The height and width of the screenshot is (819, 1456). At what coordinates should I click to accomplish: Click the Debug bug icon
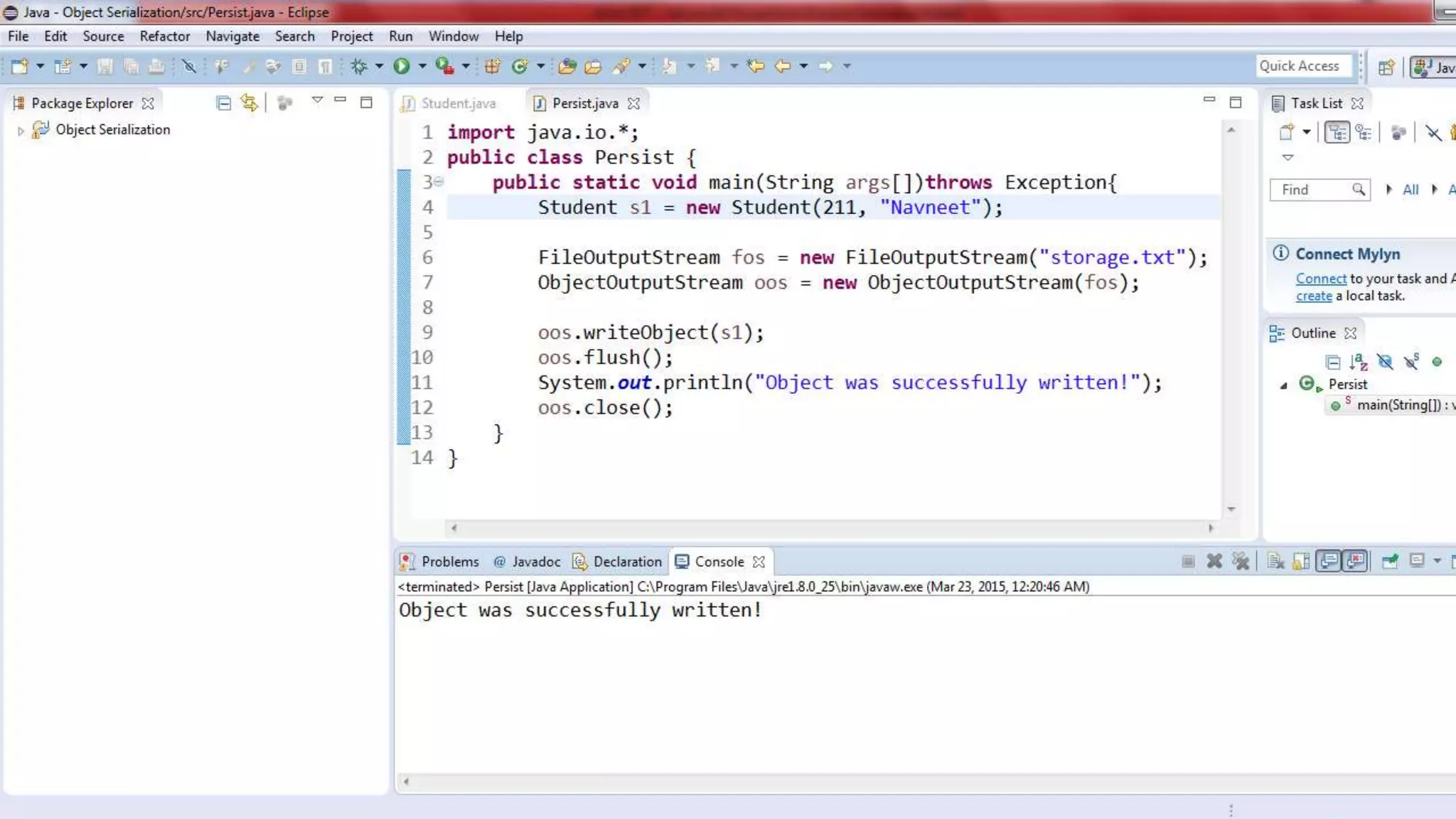[x=359, y=66]
